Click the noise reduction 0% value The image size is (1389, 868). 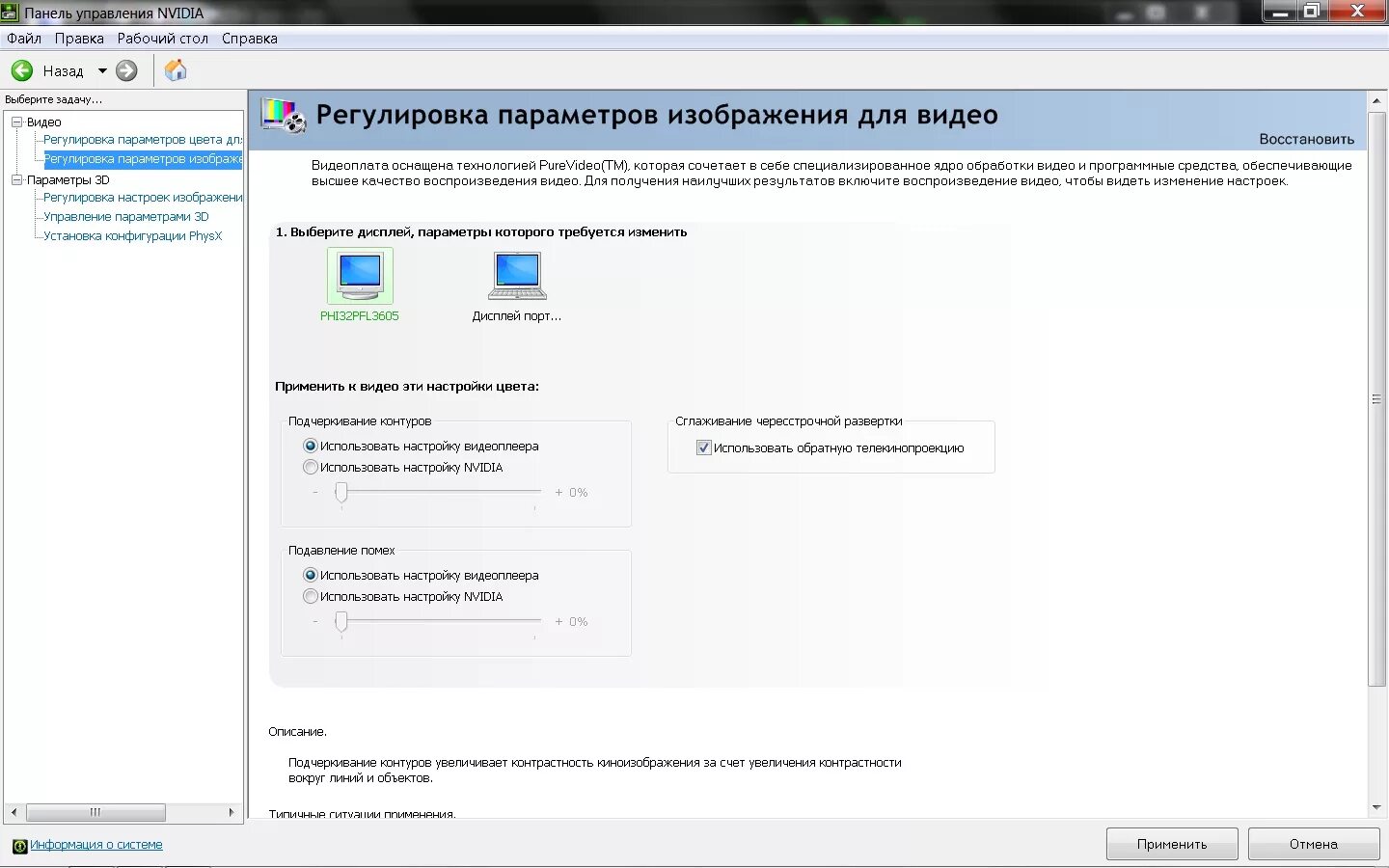click(x=578, y=622)
